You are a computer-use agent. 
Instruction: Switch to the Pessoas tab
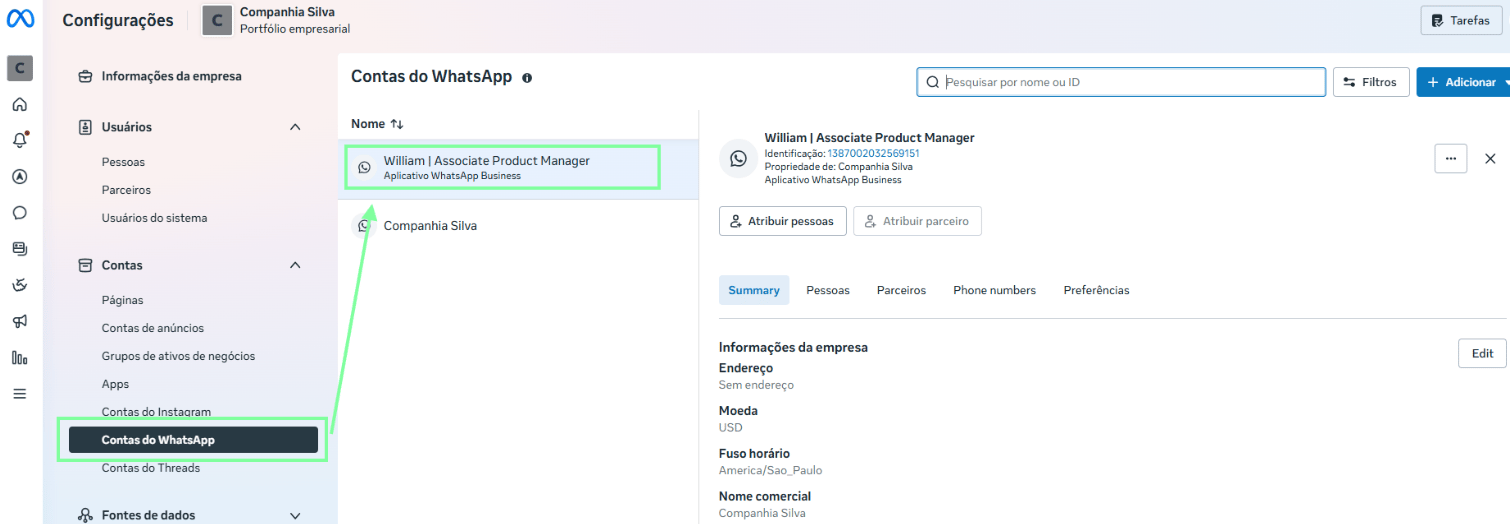828,290
